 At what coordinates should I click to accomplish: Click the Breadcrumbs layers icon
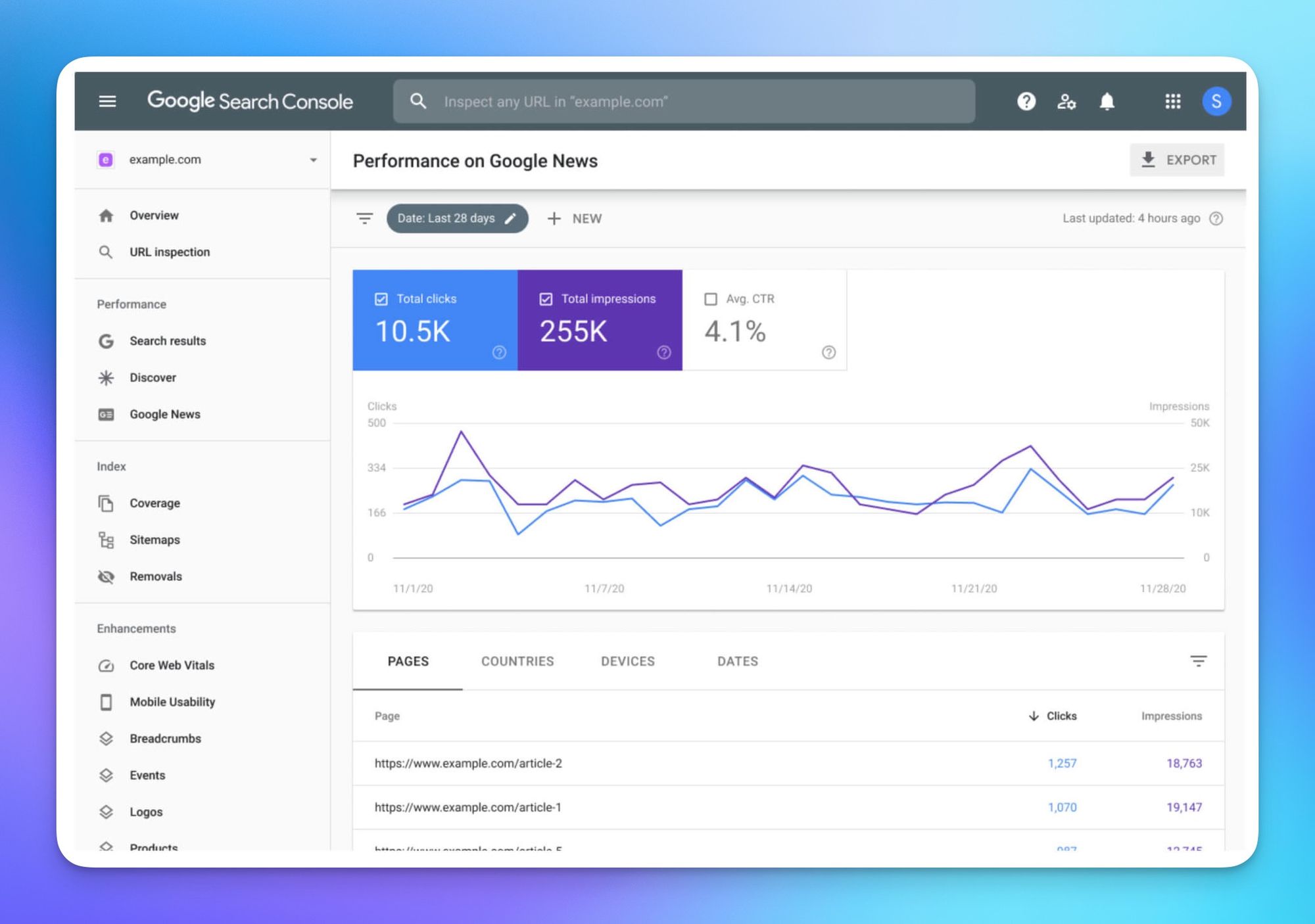(x=106, y=739)
